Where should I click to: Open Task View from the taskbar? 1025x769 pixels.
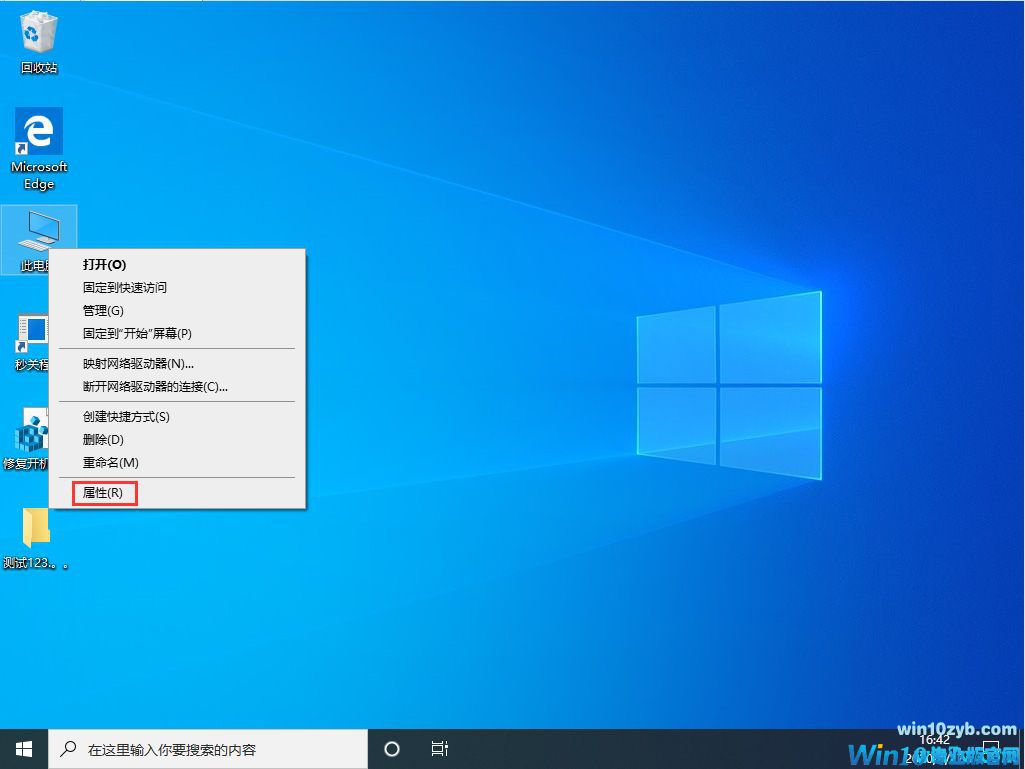[x=439, y=749]
